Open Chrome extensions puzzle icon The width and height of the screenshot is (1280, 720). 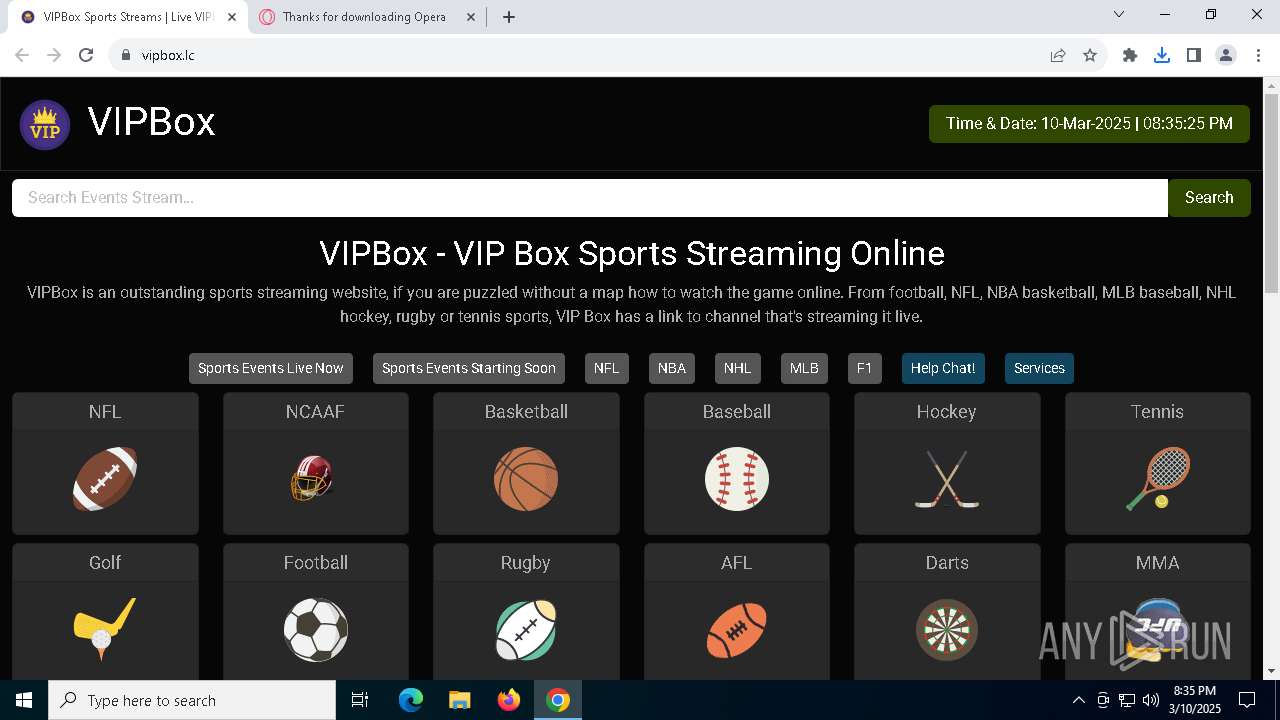(x=1130, y=55)
